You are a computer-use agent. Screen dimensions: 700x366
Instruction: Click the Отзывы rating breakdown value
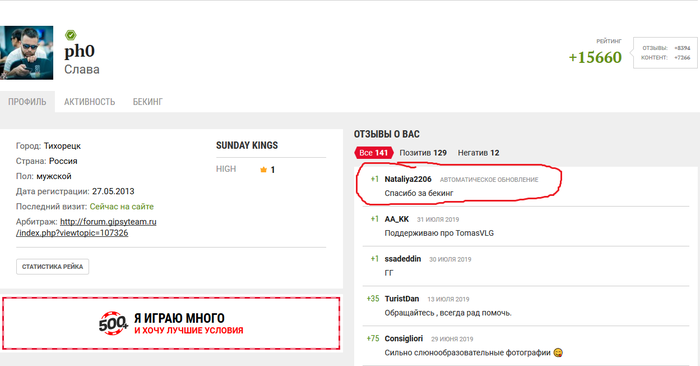[682, 48]
